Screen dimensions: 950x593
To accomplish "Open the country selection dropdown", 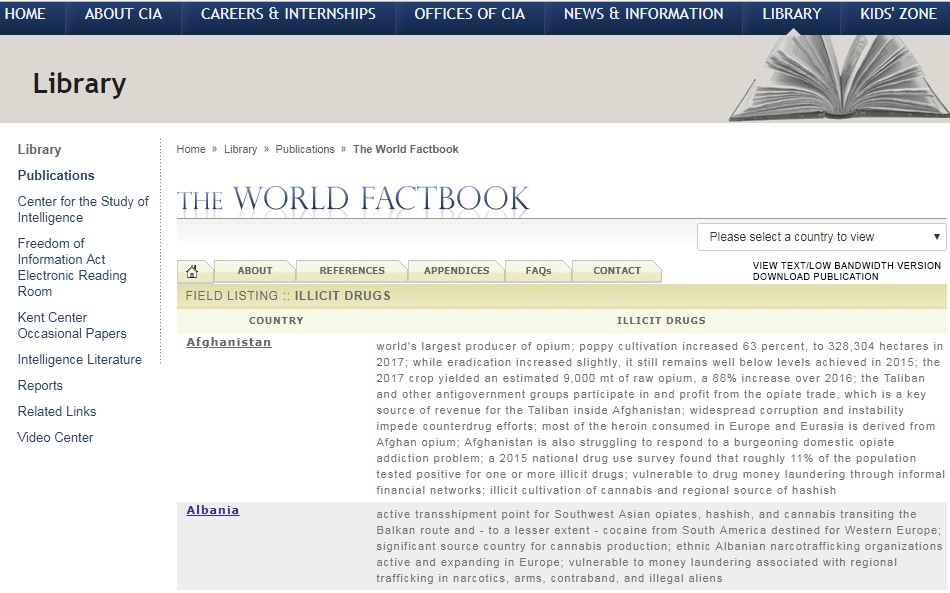I will [821, 237].
